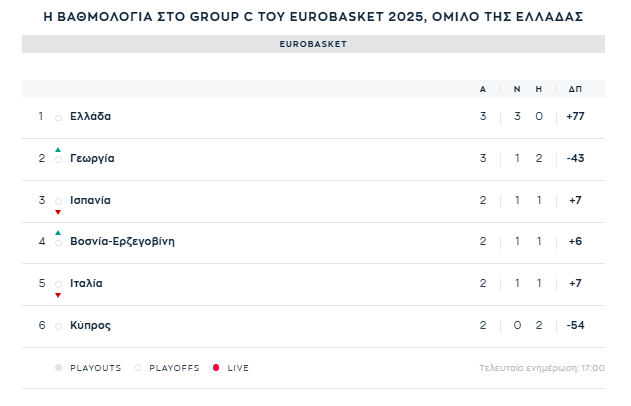Click the Α column header
This screenshot has height=406, width=631.
pyautogui.click(x=483, y=89)
